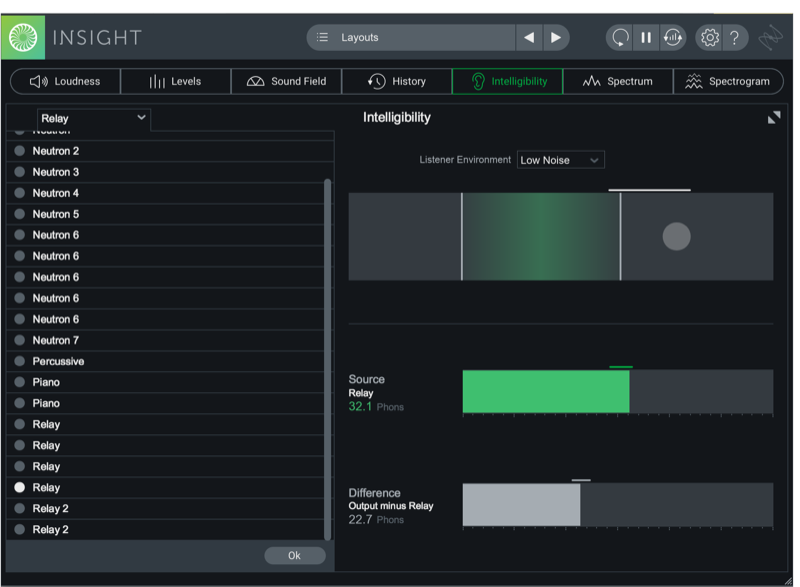Click the Ok button
This screenshot has width=800, height=587.
click(x=295, y=555)
